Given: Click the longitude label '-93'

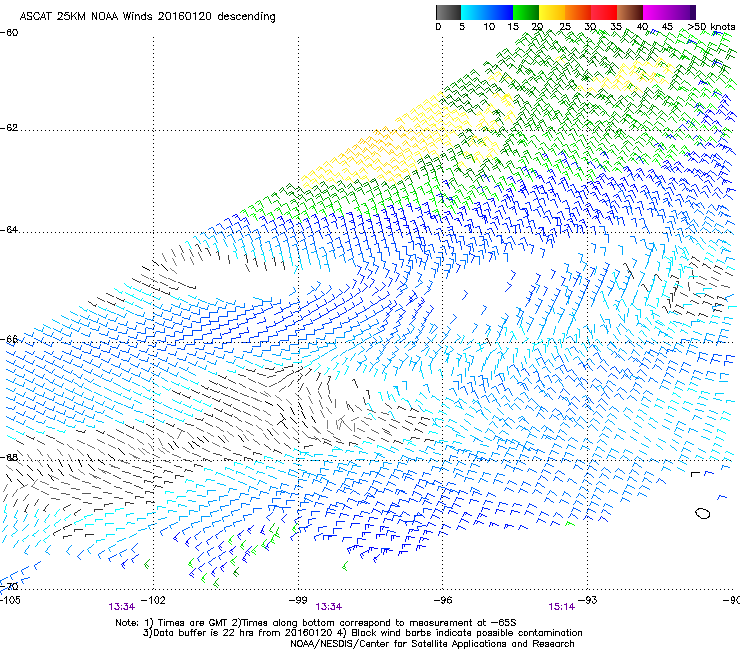Looking at the screenshot, I should point(588,600).
